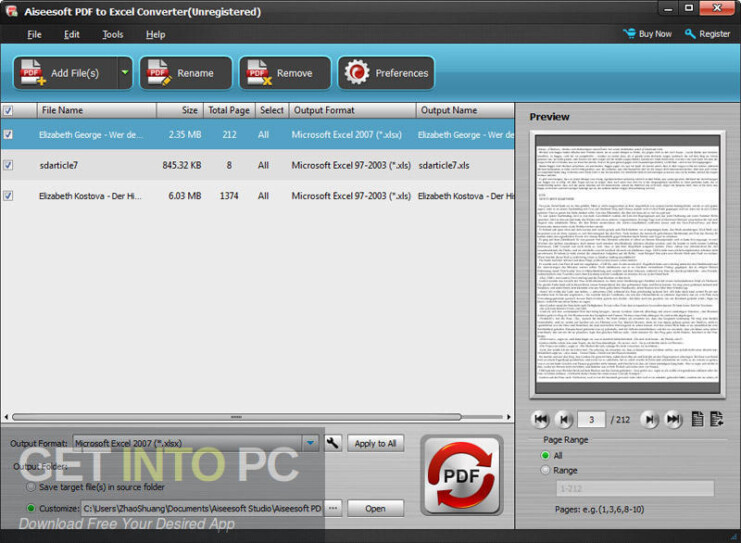Click output format cell for sdarticle7

[351, 165]
